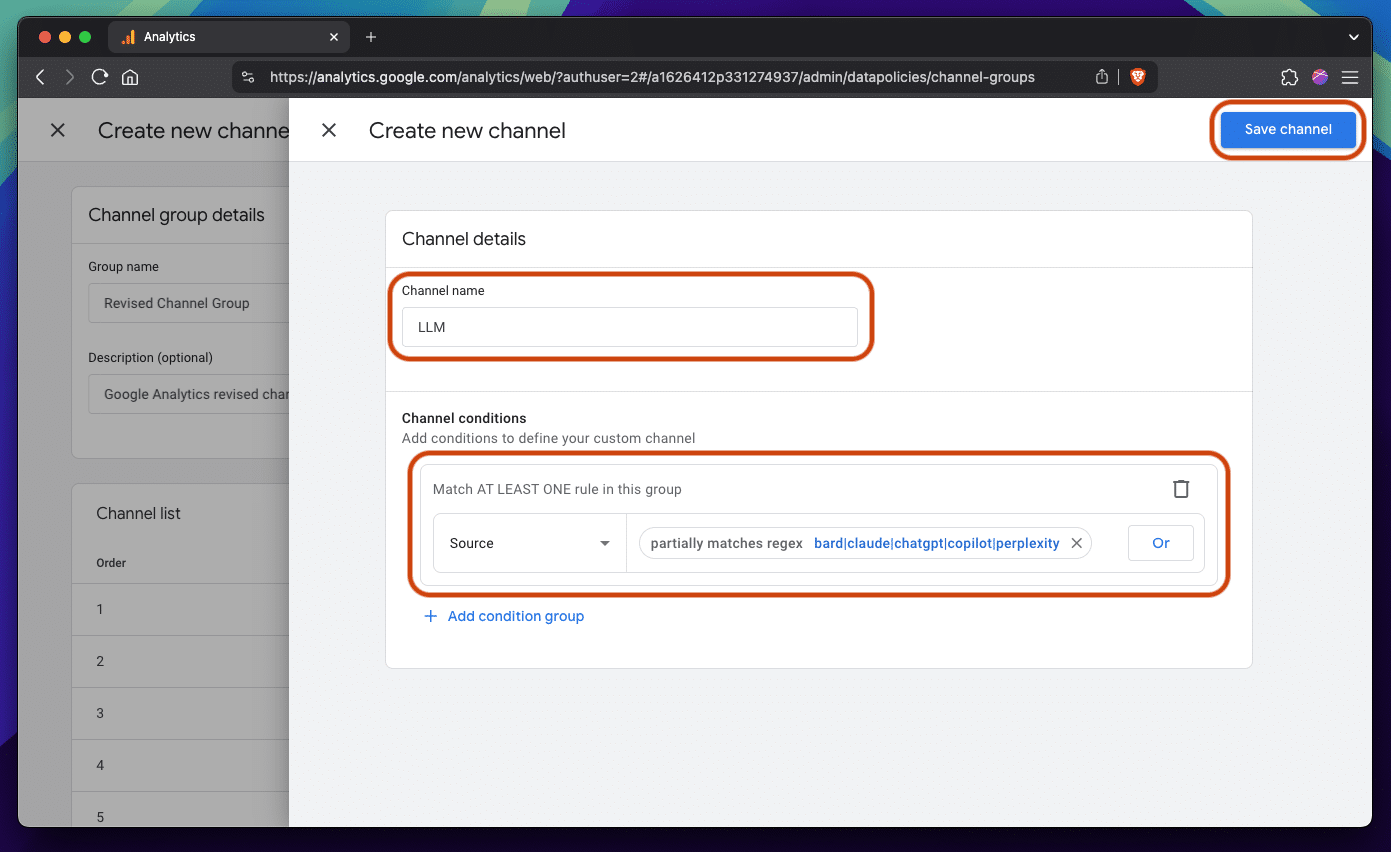Edit the Group name field Revised Channel Group
The height and width of the screenshot is (852, 1391).
tap(189, 303)
